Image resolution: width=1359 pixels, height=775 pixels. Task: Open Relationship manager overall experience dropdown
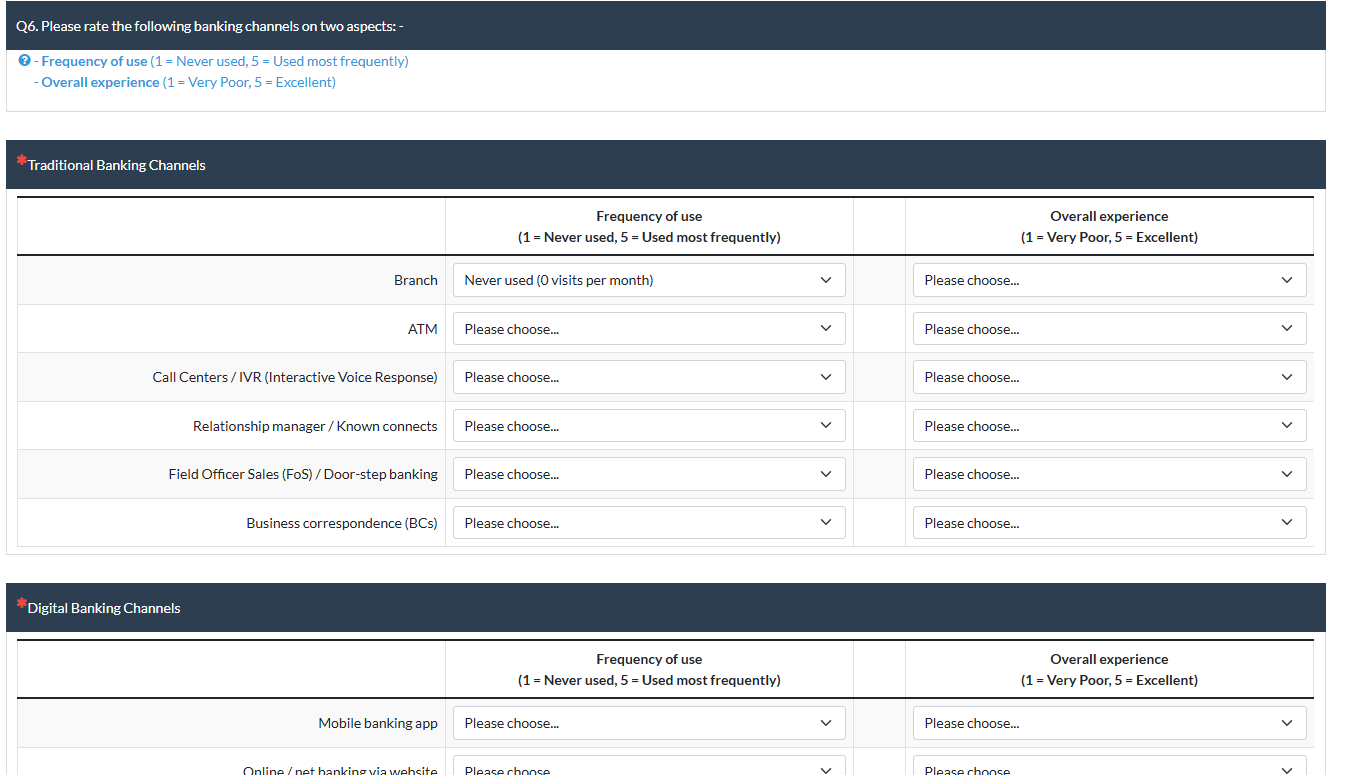(1109, 426)
